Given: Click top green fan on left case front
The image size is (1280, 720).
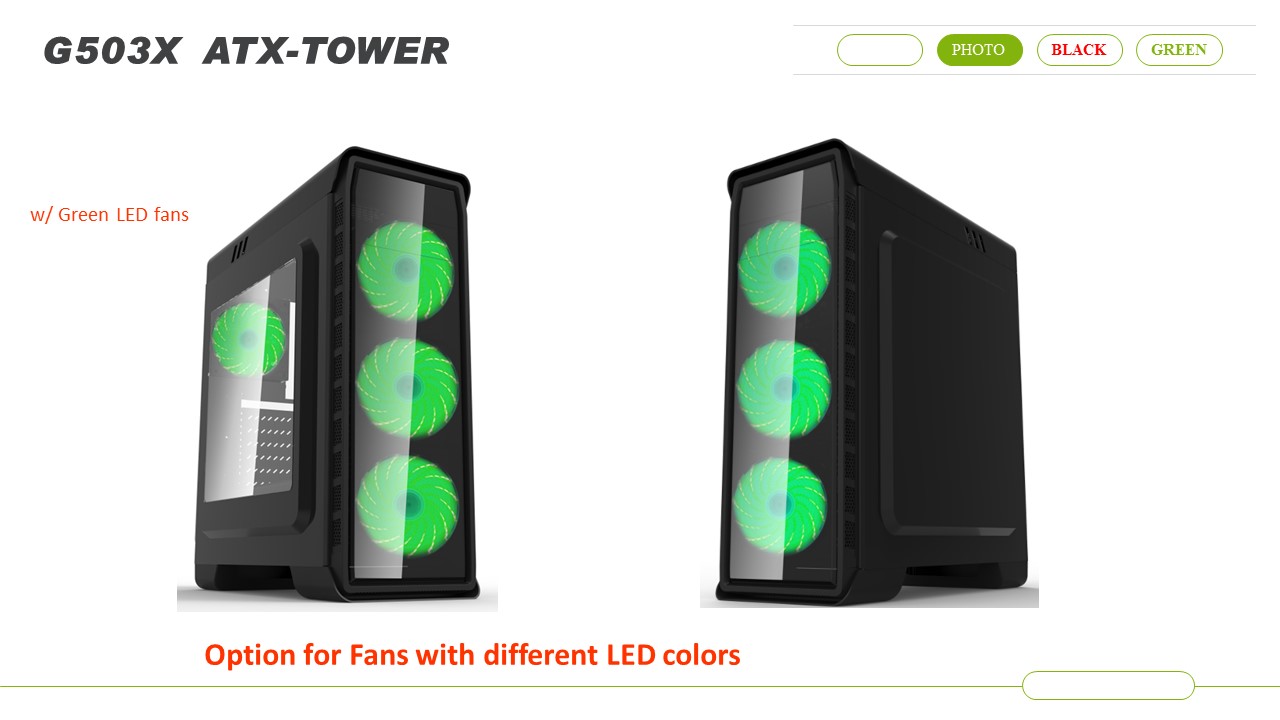Looking at the screenshot, I should [x=405, y=270].
